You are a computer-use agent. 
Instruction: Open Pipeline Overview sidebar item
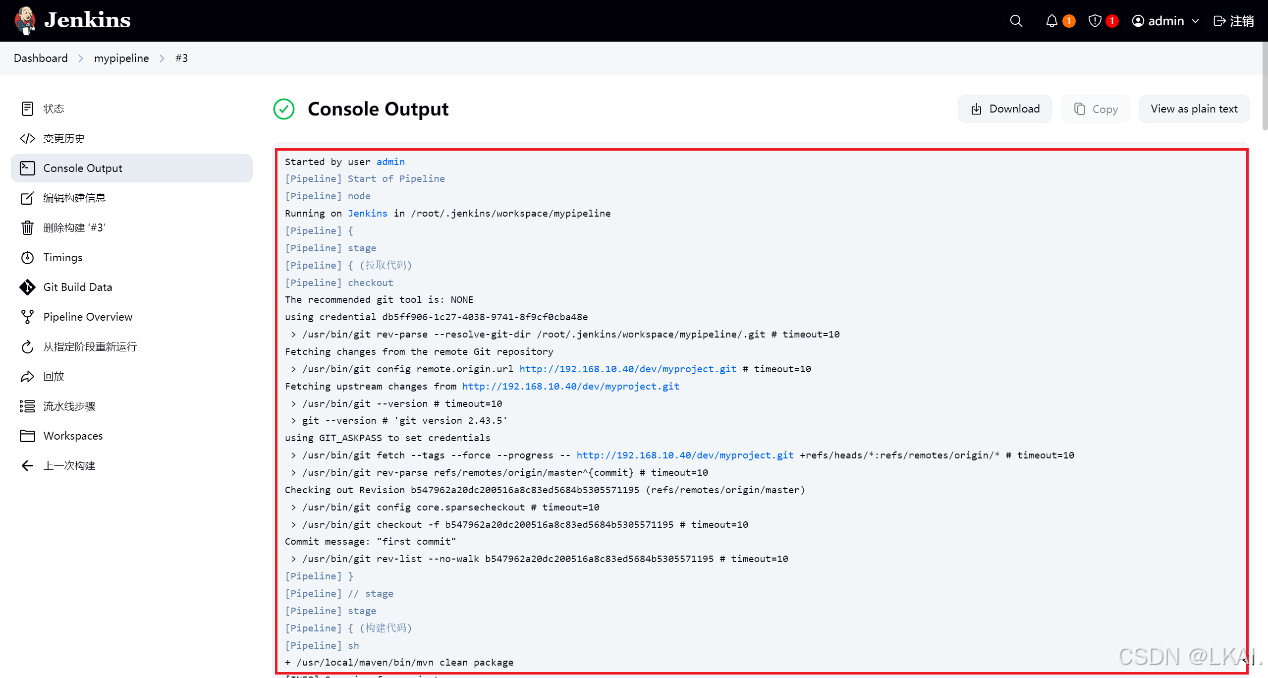point(132,317)
